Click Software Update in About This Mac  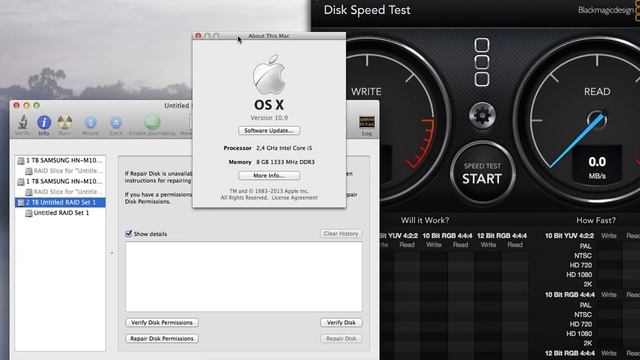tap(269, 131)
